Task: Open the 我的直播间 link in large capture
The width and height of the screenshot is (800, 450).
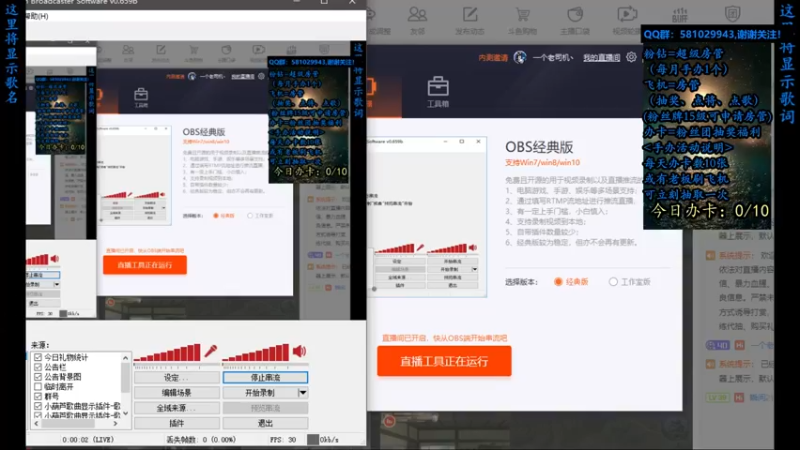Action: 602,57
